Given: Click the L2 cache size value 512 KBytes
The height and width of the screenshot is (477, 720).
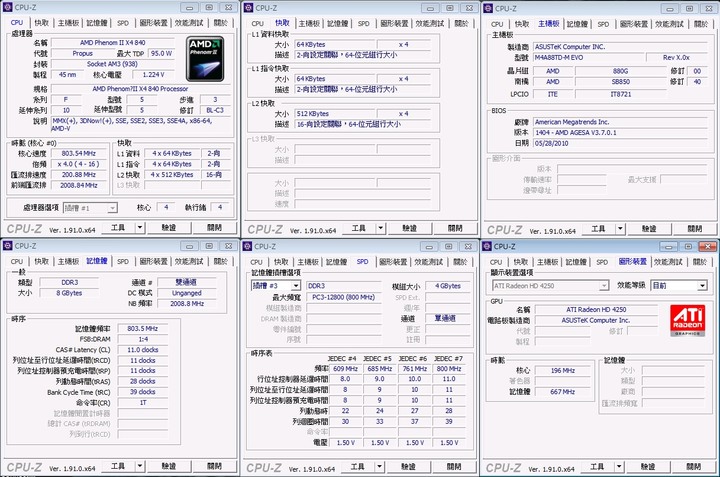Looking at the screenshot, I should (334, 113).
